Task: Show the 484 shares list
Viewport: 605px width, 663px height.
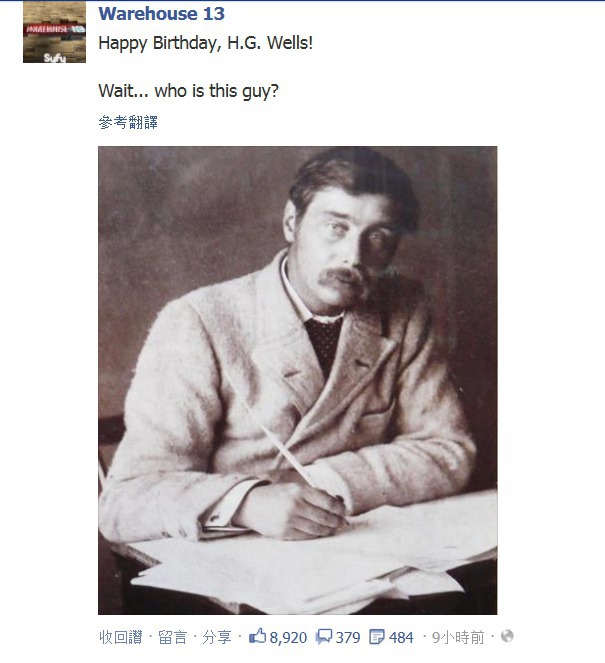Action: 401,637
